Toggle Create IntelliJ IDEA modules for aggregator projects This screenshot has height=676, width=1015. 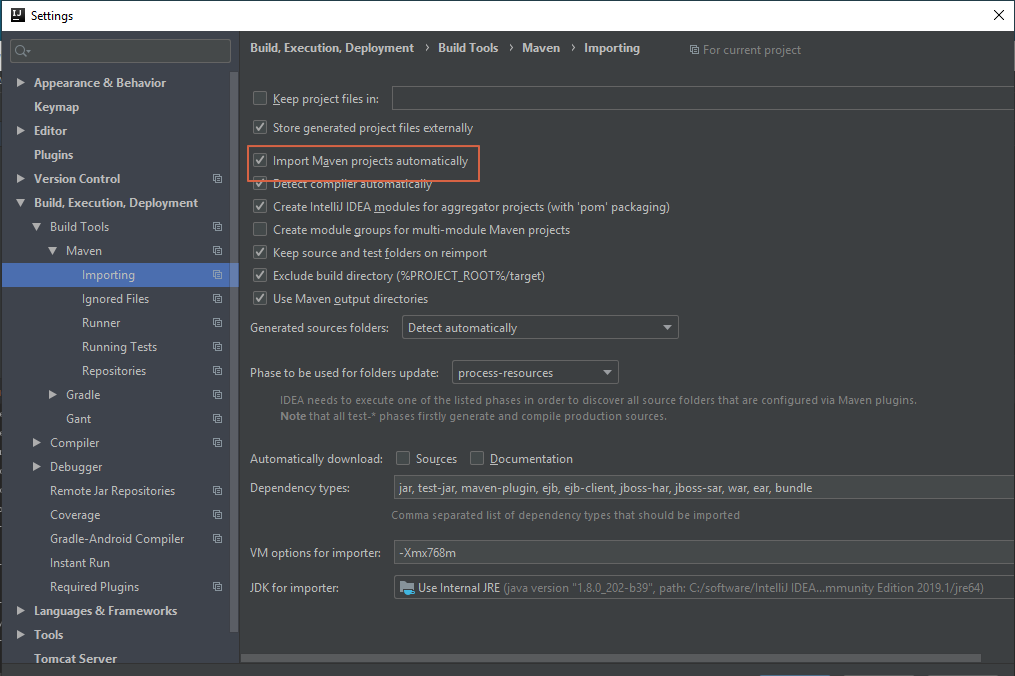pyautogui.click(x=260, y=207)
